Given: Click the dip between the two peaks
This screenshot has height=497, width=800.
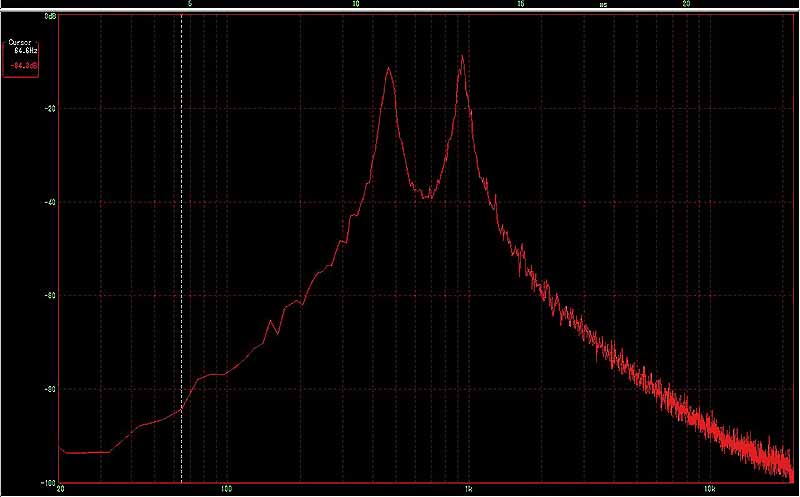Looking at the screenshot, I should [427, 197].
